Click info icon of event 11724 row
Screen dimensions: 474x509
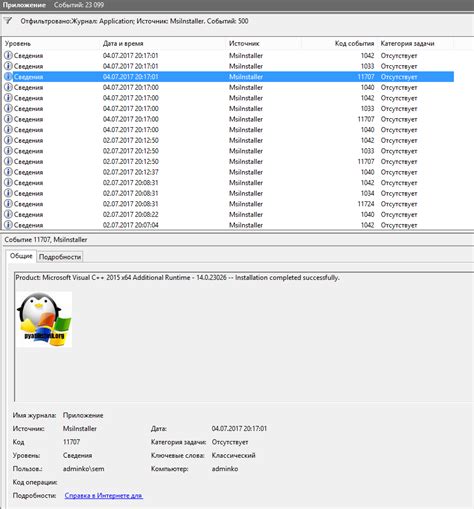[x=8, y=204]
